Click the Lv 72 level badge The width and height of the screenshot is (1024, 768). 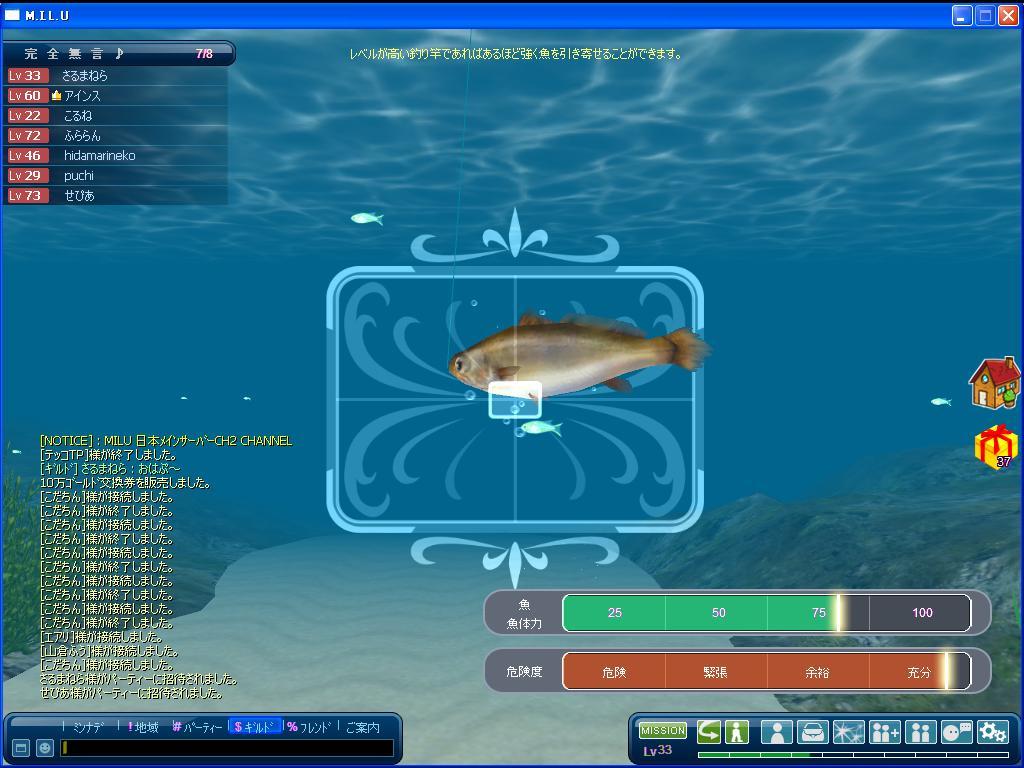coord(26,136)
